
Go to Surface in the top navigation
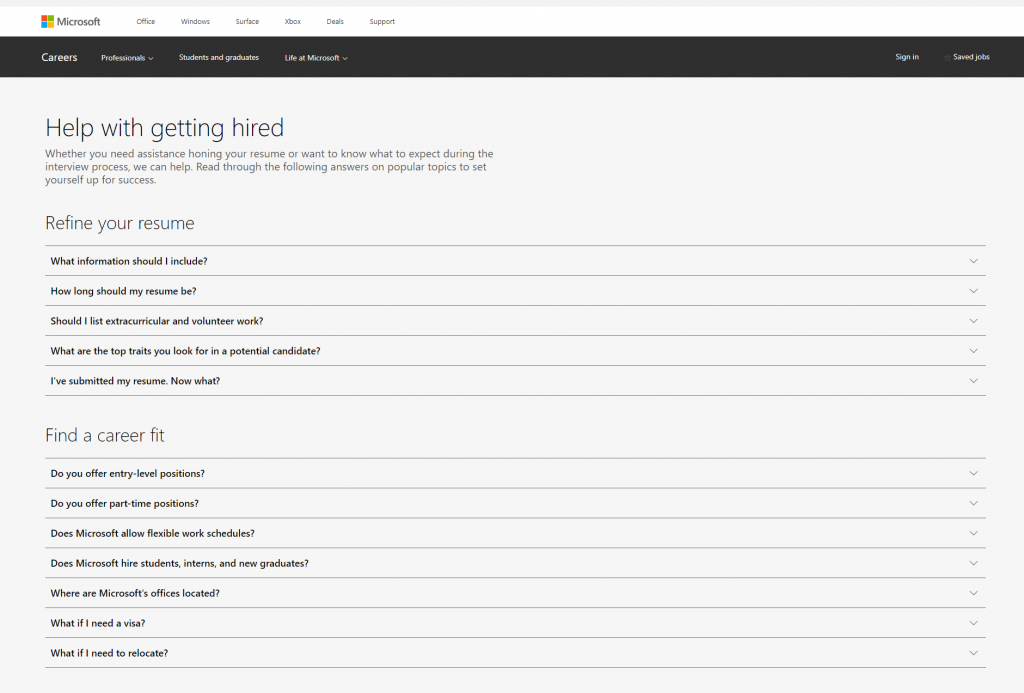pyautogui.click(x=248, y=22)
